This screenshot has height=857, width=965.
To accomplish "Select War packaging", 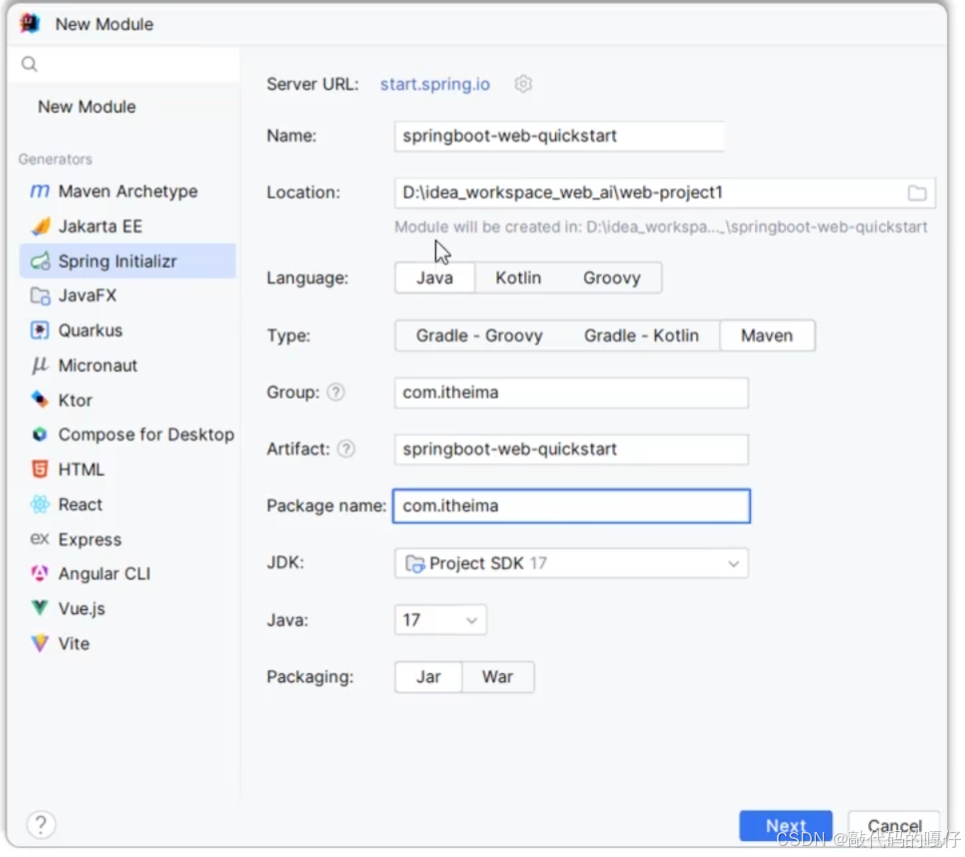I will click(497, 677).
